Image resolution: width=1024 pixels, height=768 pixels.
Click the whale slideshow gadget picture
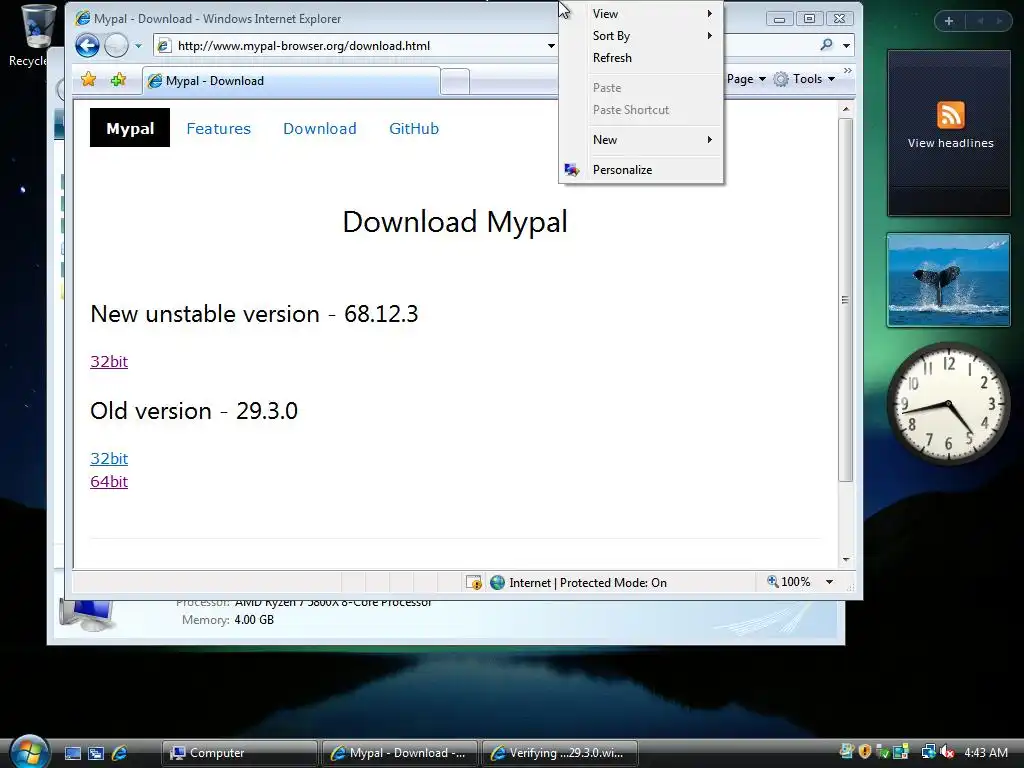[948, 280]
